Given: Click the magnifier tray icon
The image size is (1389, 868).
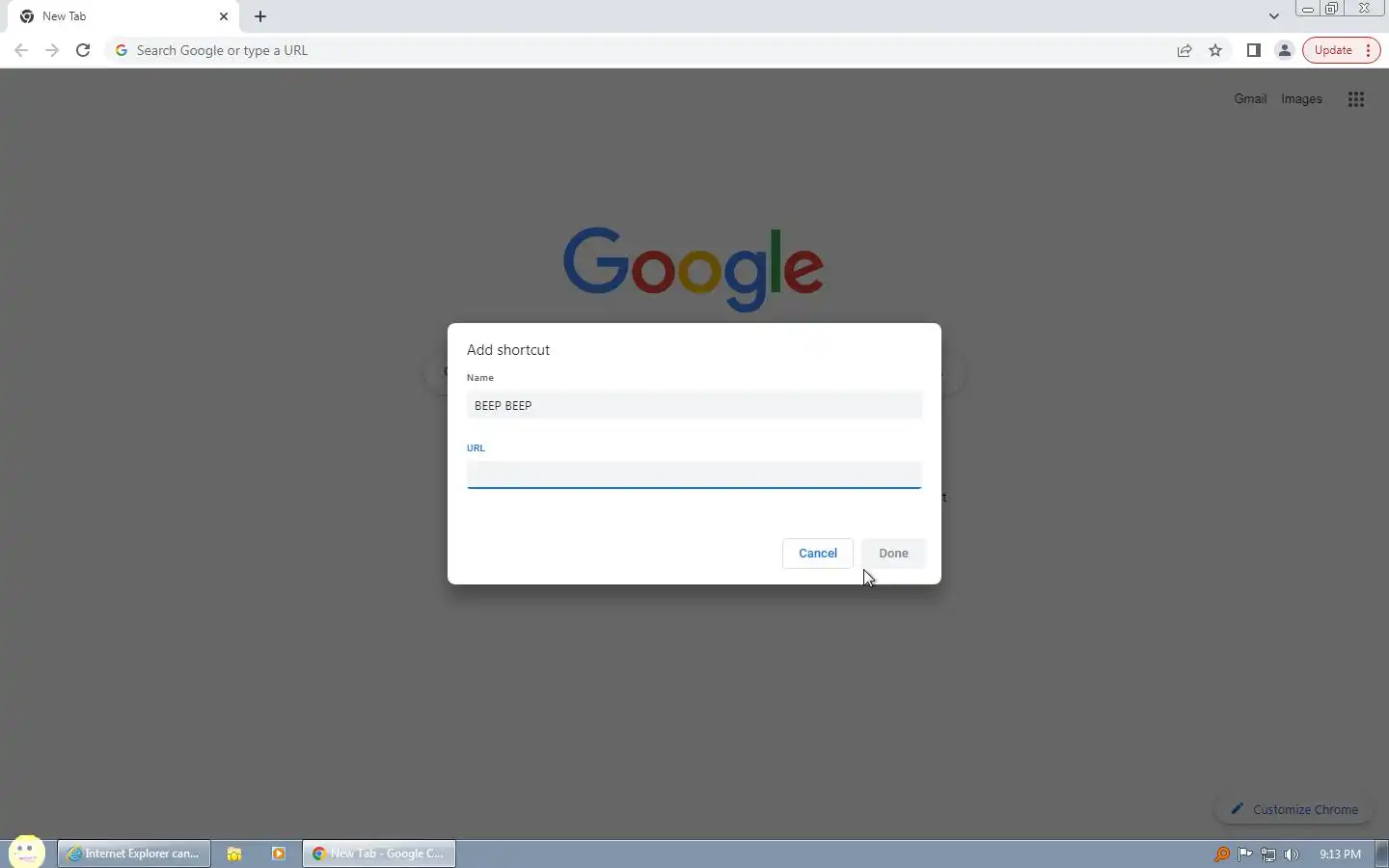Looking at the screenshot, I should [x=1222, y=854].
